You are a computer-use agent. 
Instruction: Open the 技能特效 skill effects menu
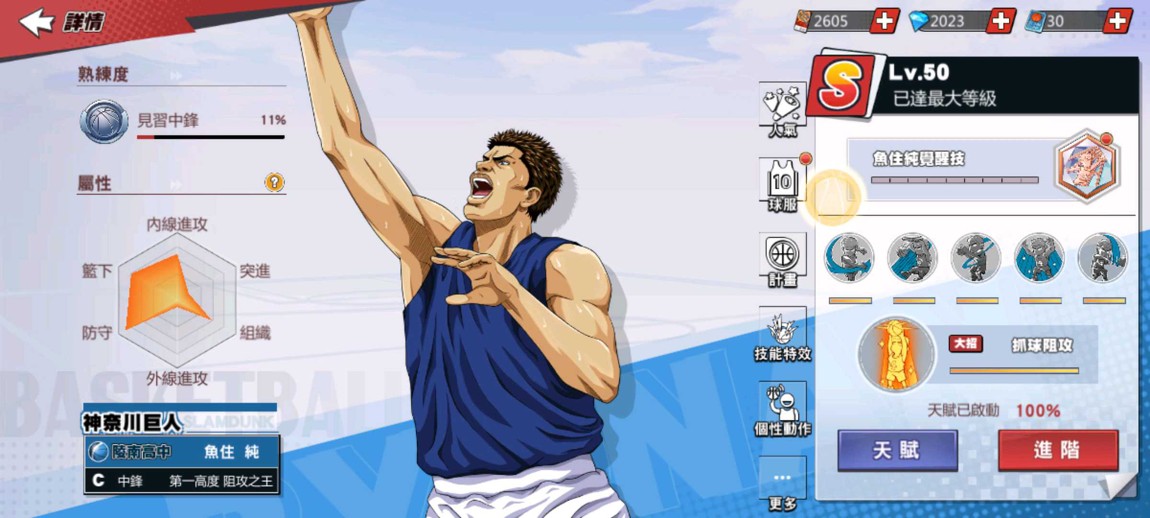(x=783, y=336)
